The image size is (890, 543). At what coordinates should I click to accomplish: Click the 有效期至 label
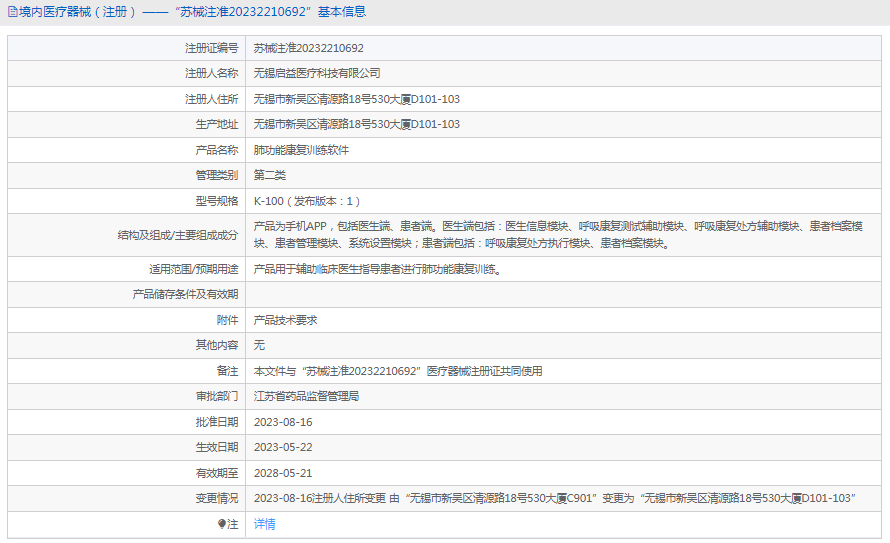point(217,473)
